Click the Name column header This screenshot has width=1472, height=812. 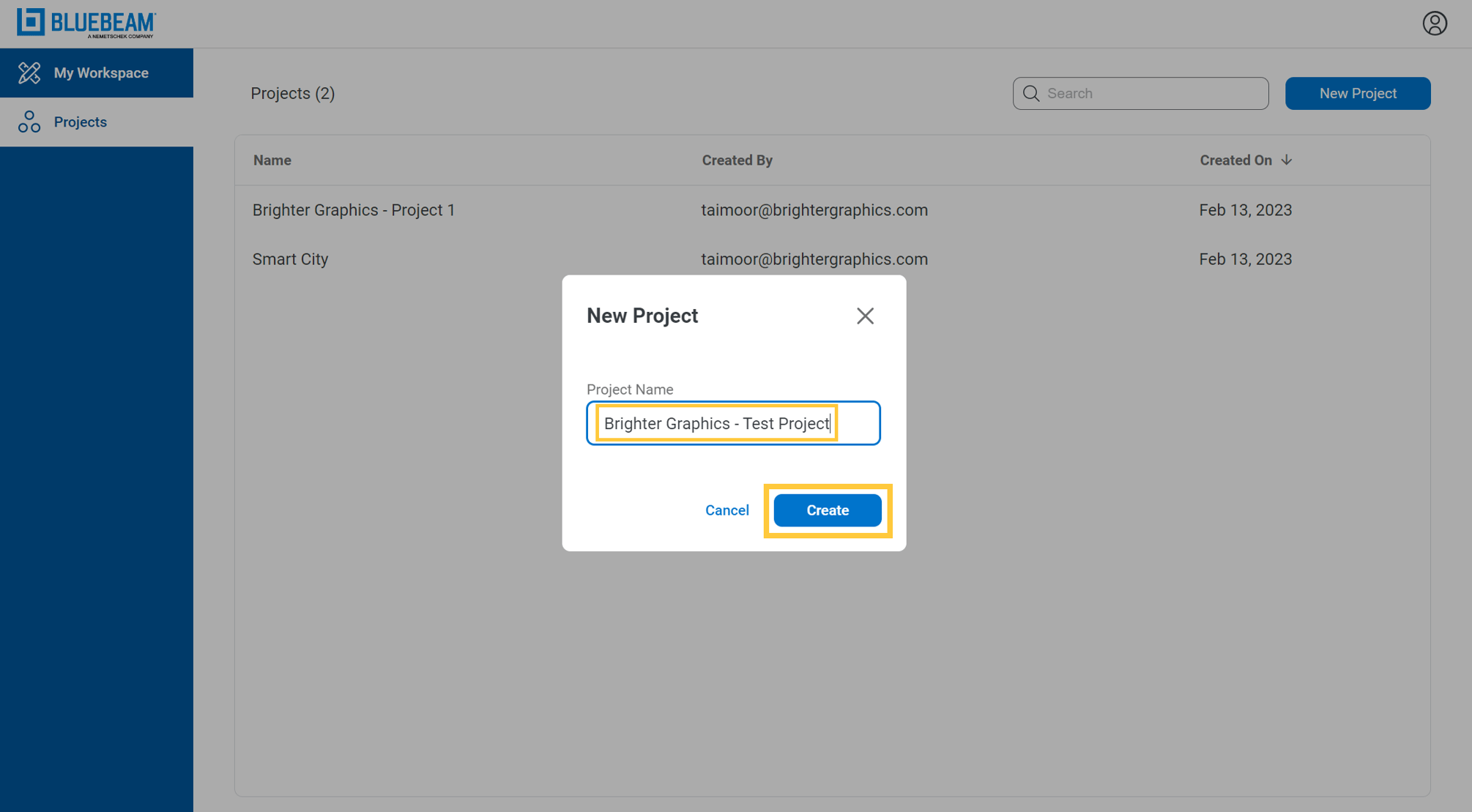[272, 160]
